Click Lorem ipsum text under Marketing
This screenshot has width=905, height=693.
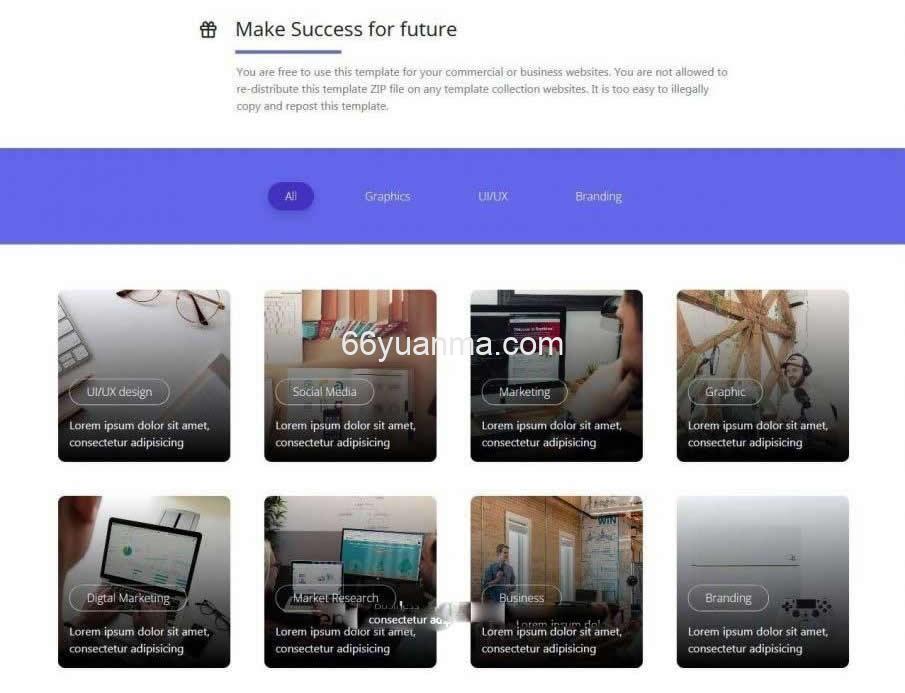pos(552,434)
